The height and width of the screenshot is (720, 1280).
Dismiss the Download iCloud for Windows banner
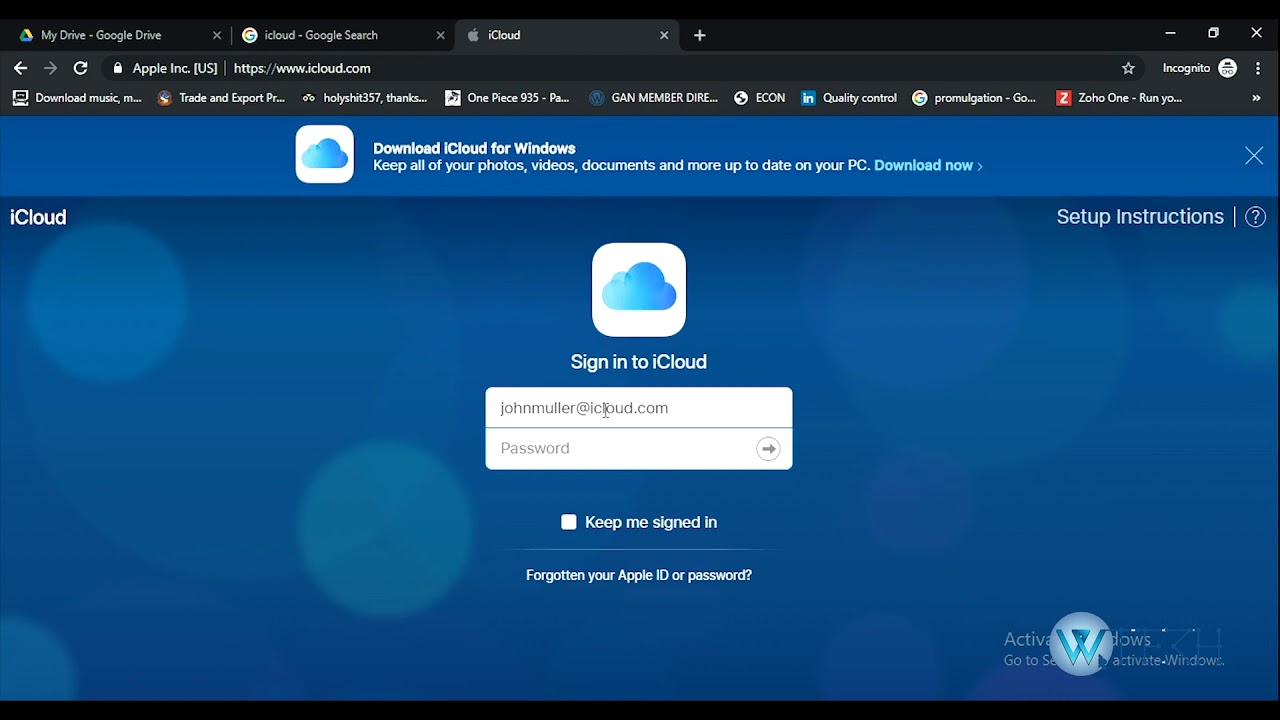pos(1254,155)
